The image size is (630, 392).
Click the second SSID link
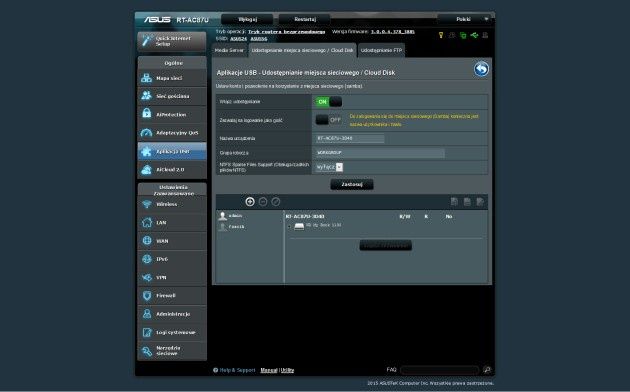pos(259,39)
